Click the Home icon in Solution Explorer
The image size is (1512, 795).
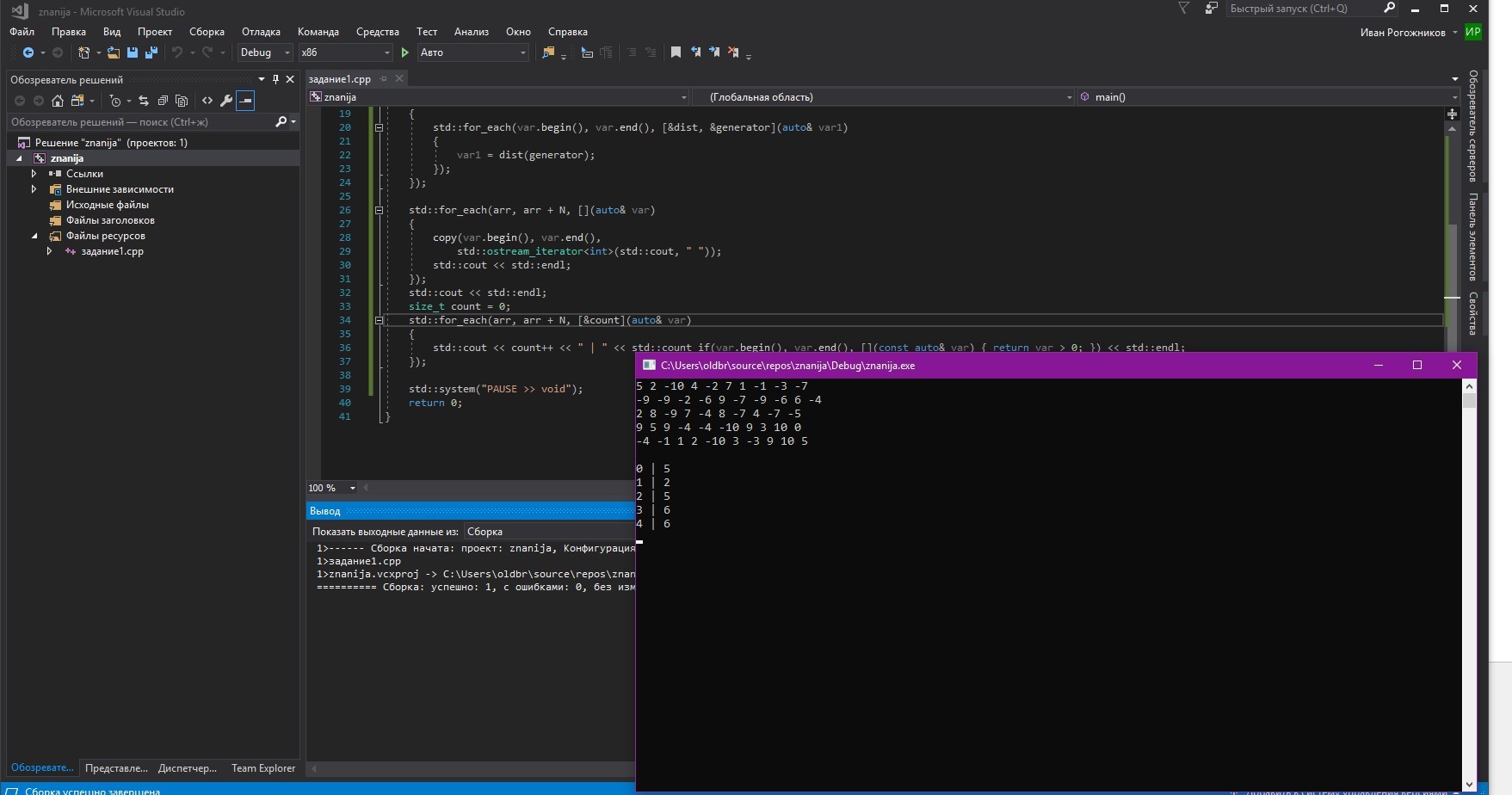[x=58, y=101]
